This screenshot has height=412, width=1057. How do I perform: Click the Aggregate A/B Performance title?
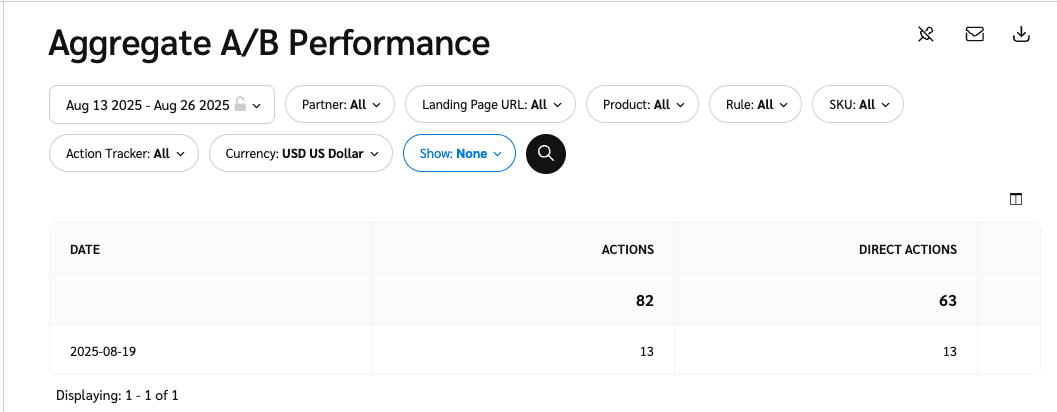pyautogui.click(x=269, y=42)
